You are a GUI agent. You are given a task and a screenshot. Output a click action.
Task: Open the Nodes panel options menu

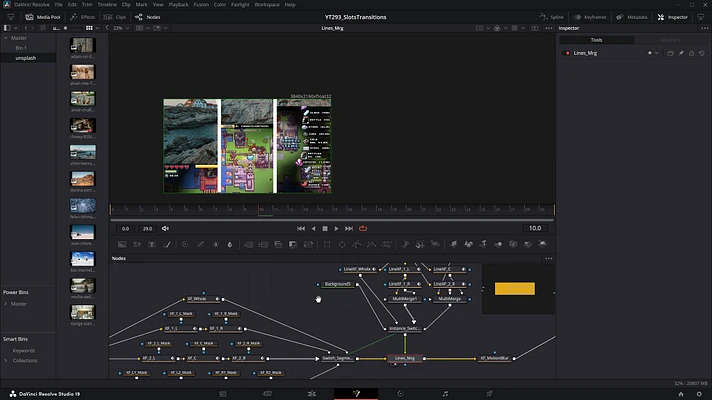(549, 258)
